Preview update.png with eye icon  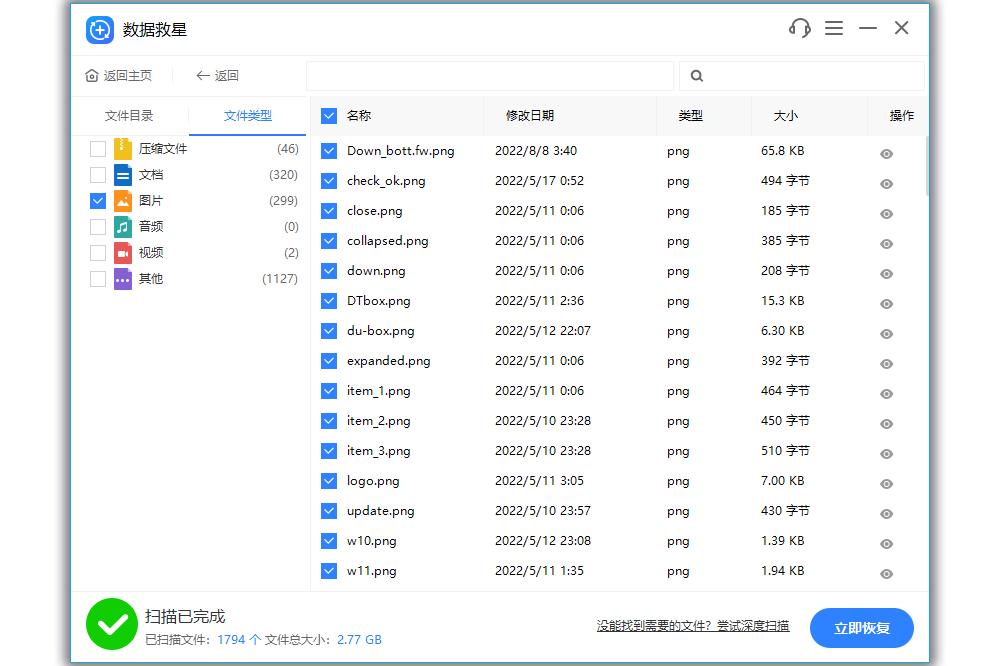(886, 514)
